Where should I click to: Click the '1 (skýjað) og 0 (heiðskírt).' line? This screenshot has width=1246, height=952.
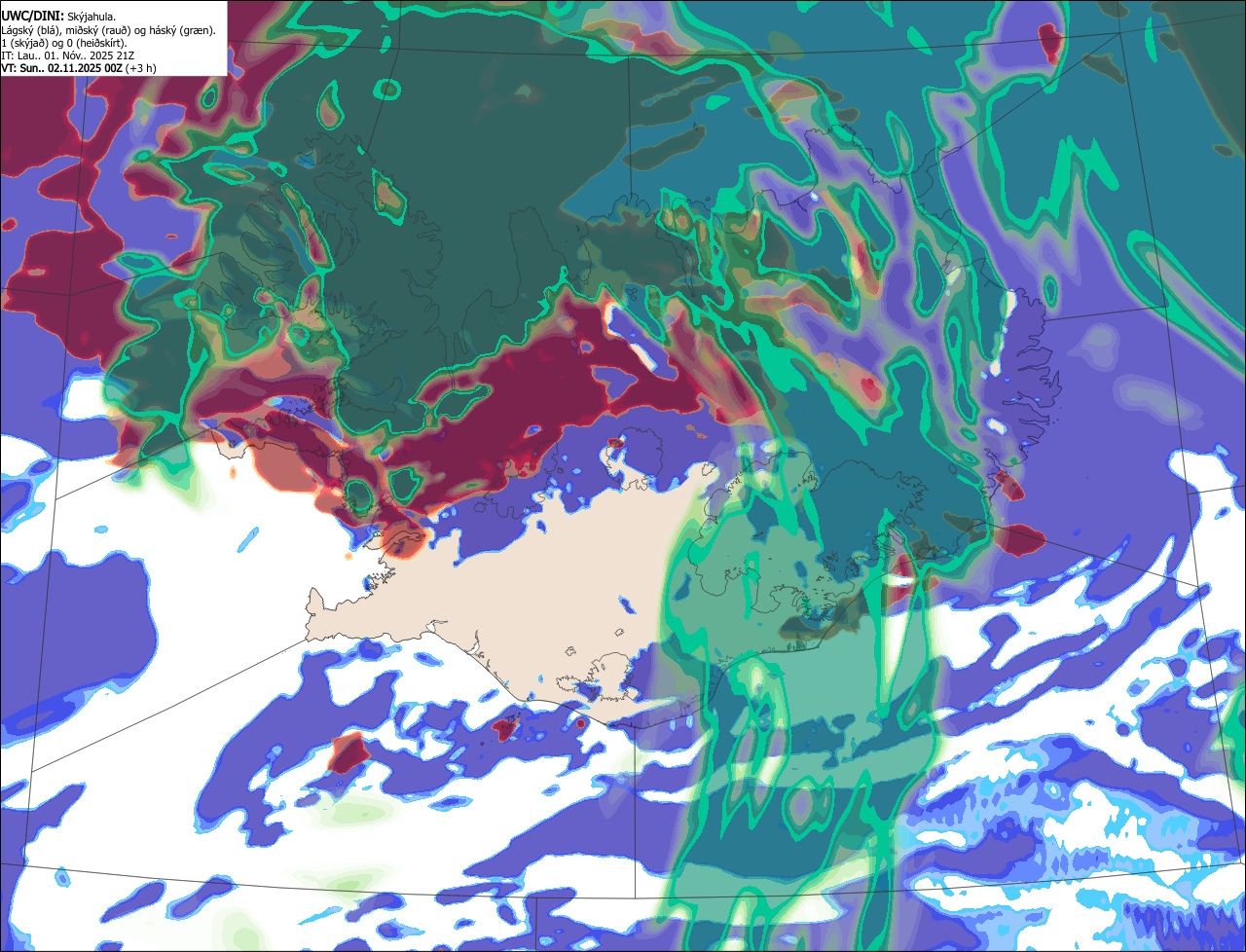pos(64,43)
